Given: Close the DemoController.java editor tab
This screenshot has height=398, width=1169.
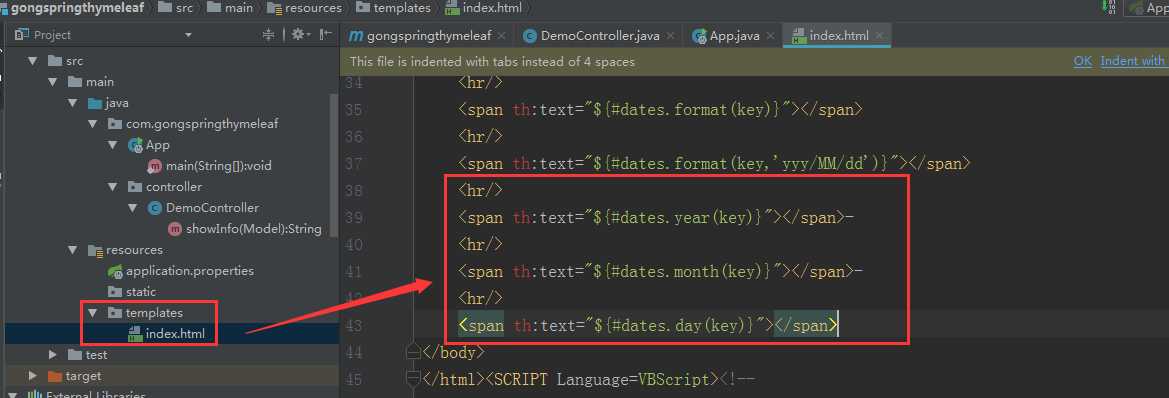Looking at the screenshot, I should point(669,35).
